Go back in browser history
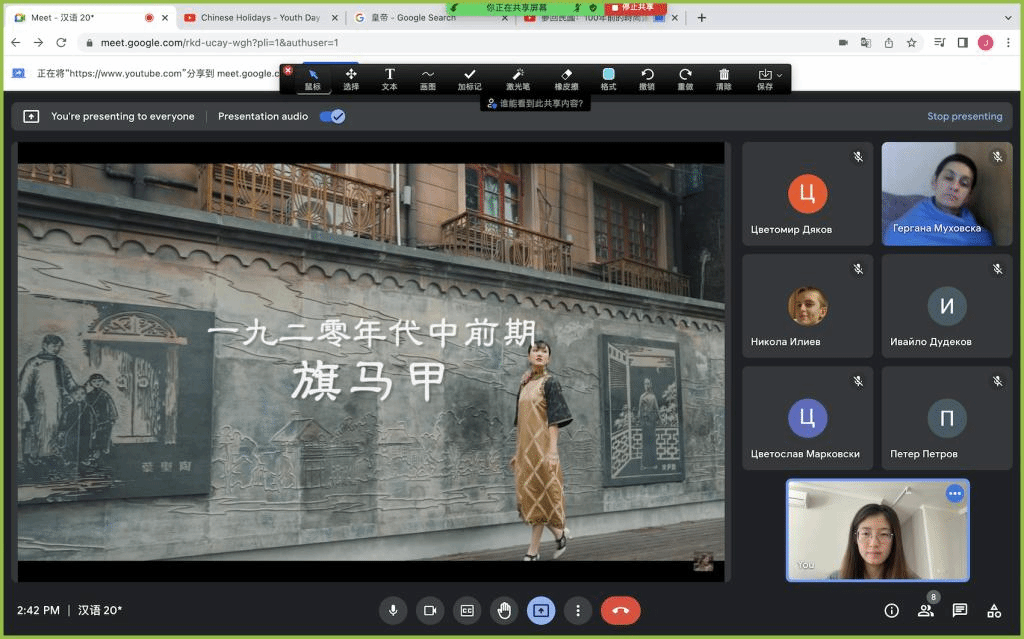1024x639 pixels. coord(16,42)
